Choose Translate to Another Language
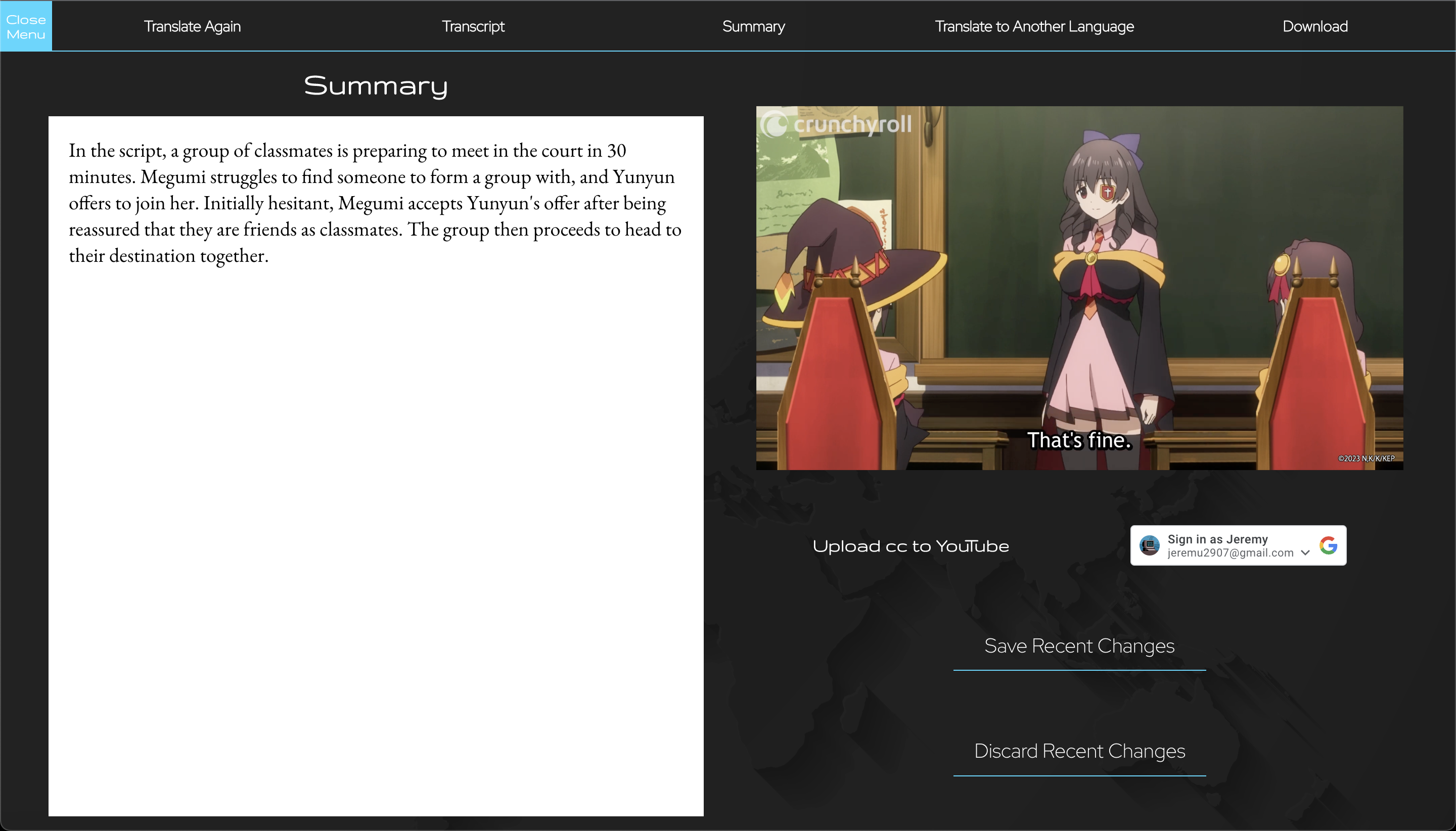The height and width of the screenshot is (831, 1456). coord(1034,26)
